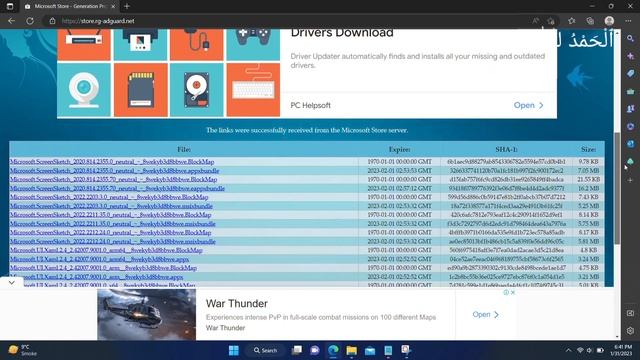Click the File: column header

184,149
